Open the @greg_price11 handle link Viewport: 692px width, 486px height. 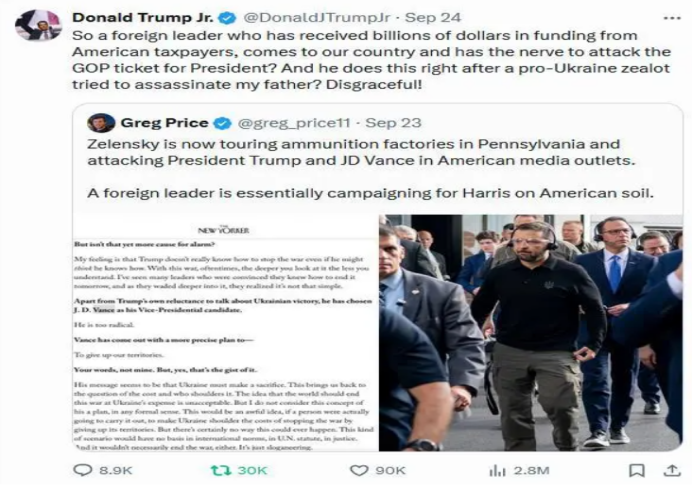click(x=294, y=123)
